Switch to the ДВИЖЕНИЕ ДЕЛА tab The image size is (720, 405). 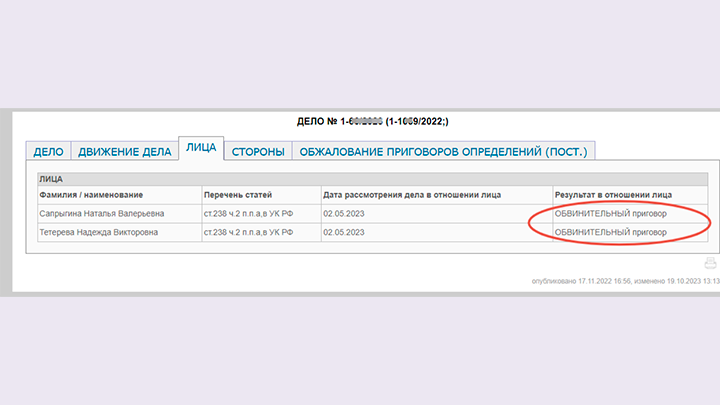point(124,152)
